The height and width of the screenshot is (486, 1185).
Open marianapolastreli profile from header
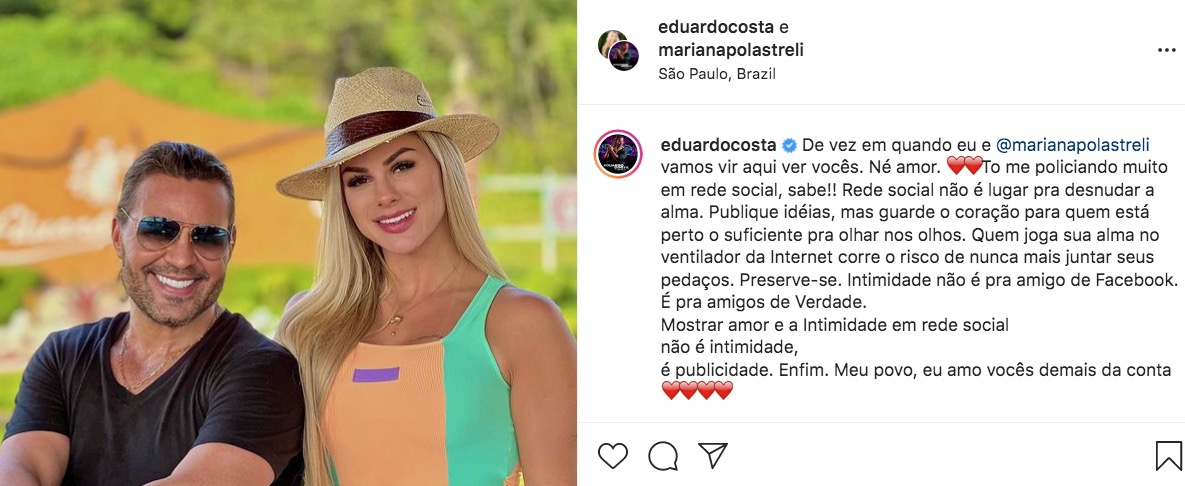coord(731,51)
